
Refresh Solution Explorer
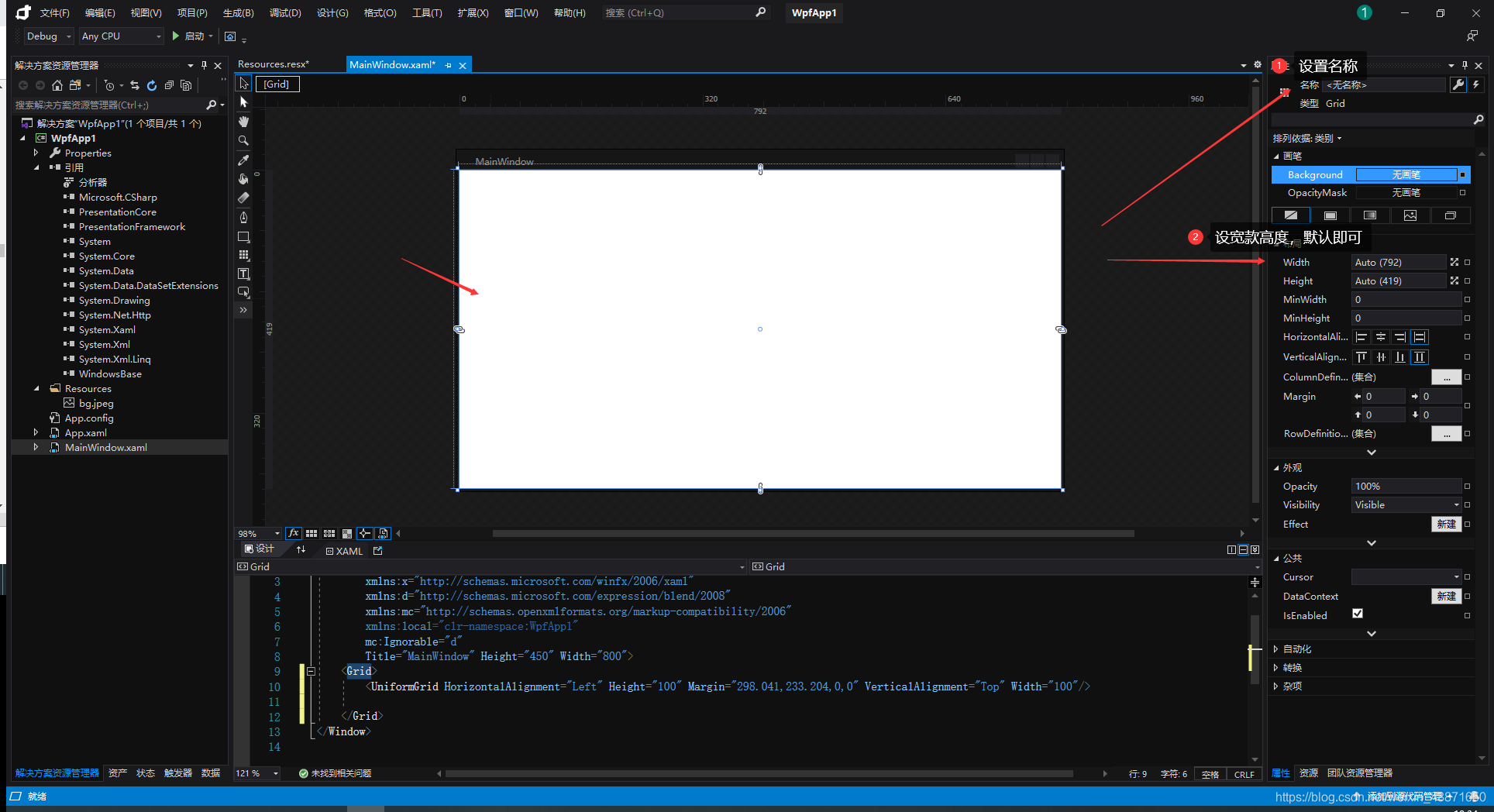pyautogui.click(x=152, y=85)
